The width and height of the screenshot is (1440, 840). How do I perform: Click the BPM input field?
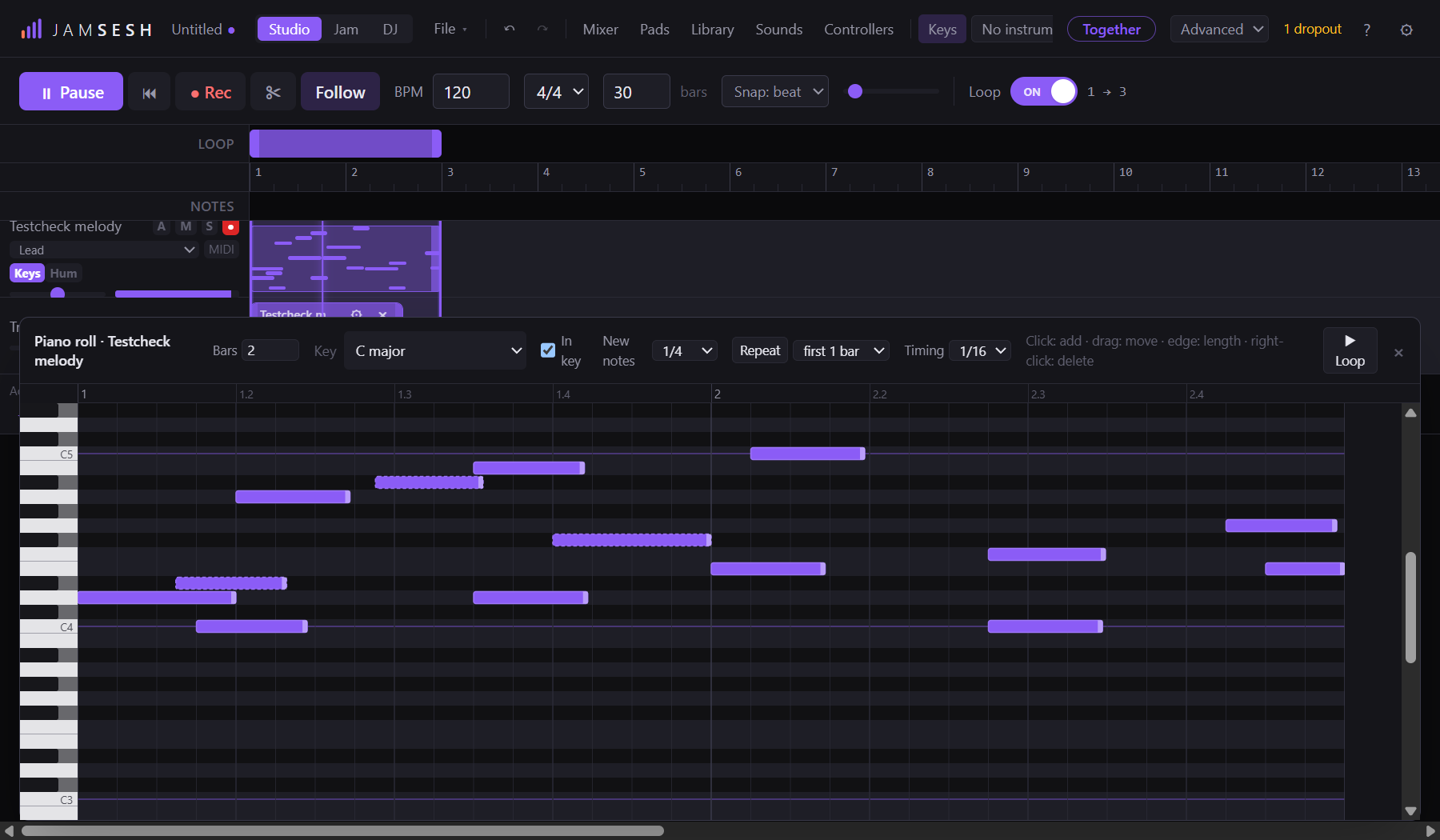click(471, 92)
